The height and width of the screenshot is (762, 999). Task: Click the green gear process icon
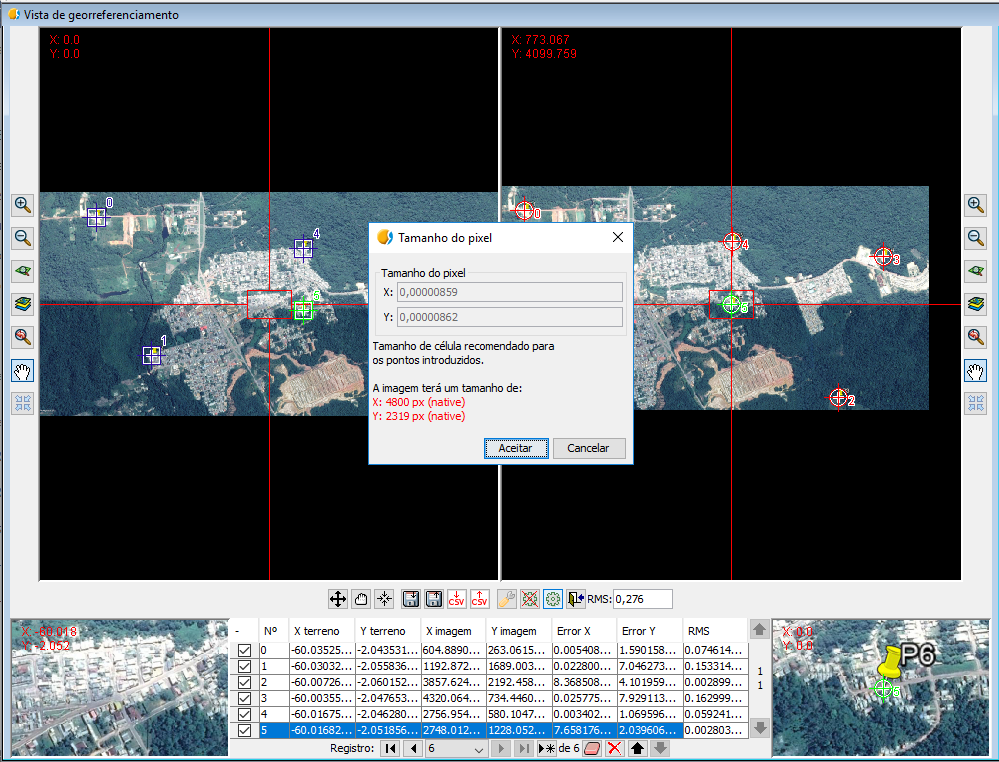click(x=553, y=599)
